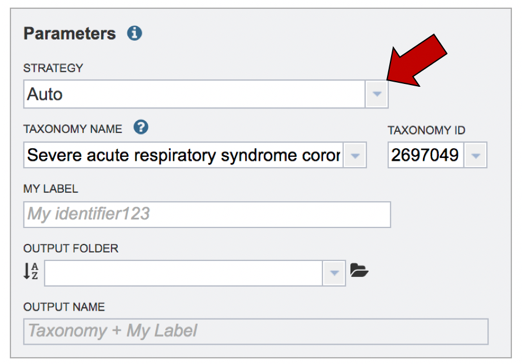This screenshot has height=364, width=522.
Task: Click the Parameters heading text
Action: pyautogui.click(x=70, y=34)
